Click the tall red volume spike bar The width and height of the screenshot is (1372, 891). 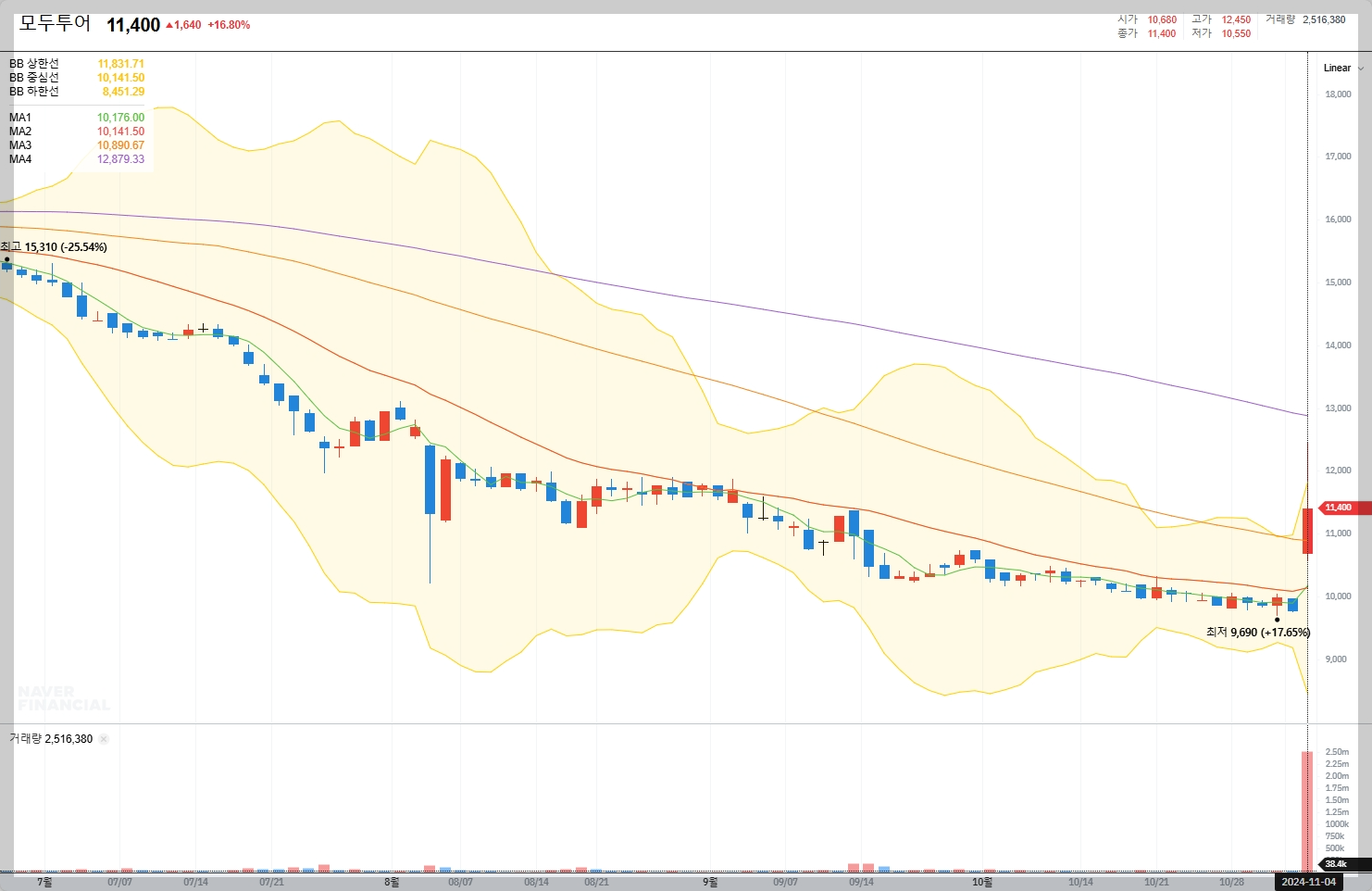pos(1307,811)
